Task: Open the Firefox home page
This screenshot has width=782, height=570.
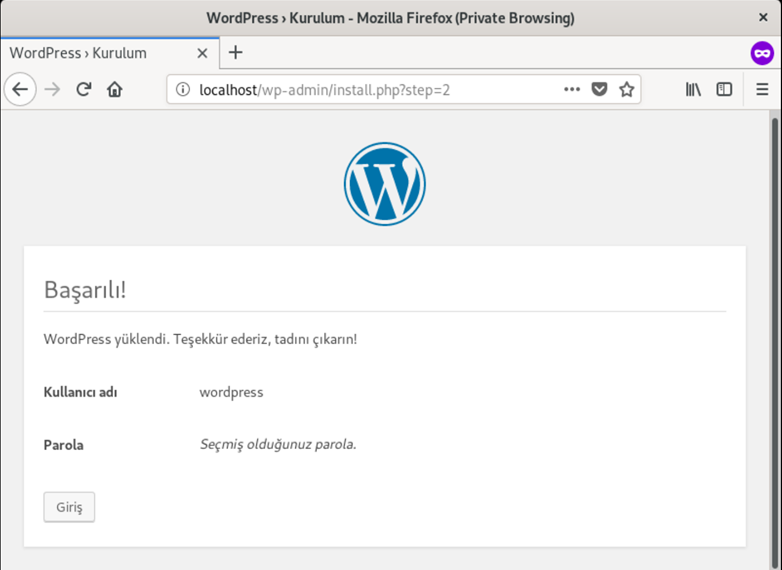Action: [x=115, y=90]
